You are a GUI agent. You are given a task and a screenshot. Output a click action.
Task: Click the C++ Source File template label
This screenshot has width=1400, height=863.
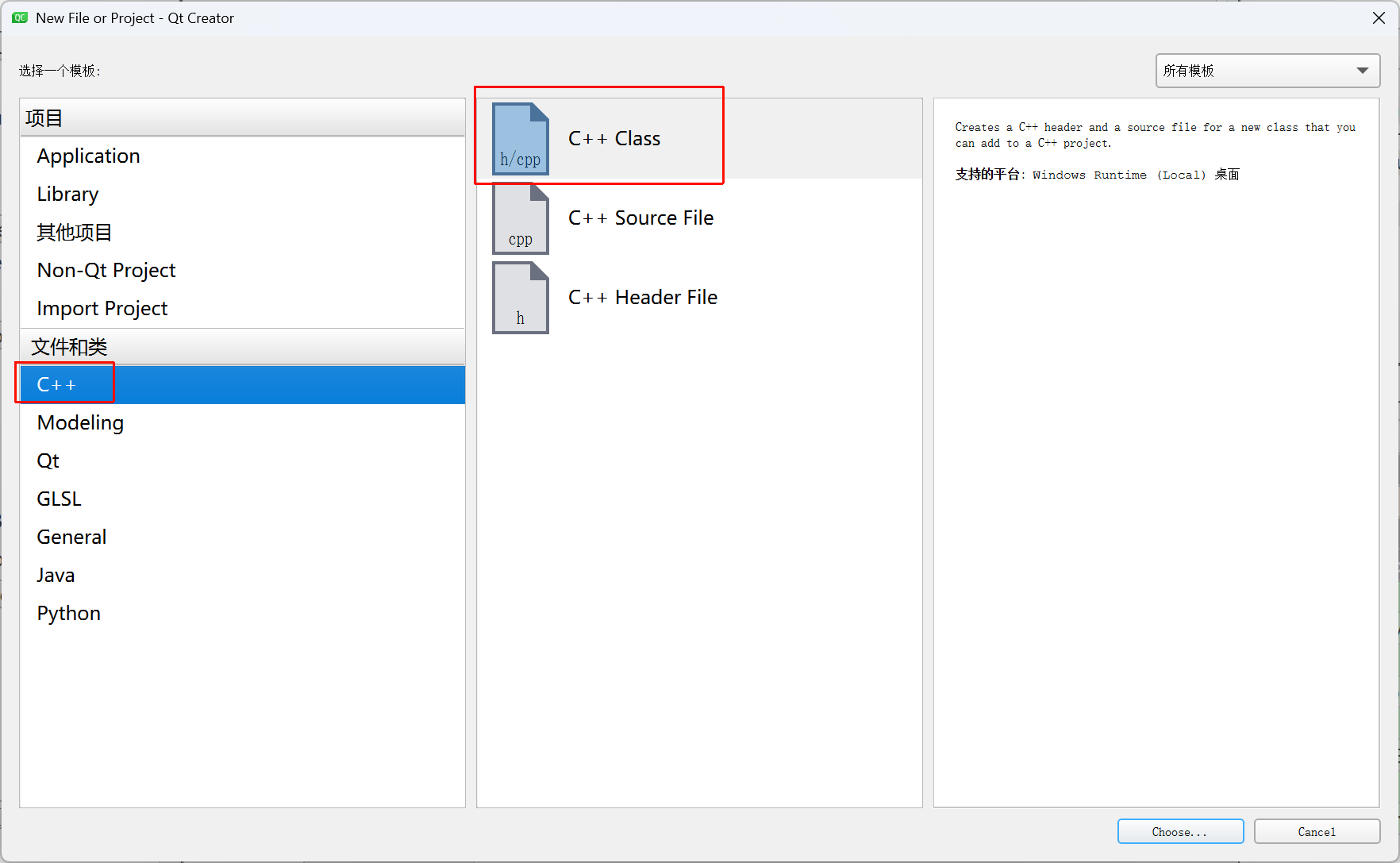tap(640, 218)
